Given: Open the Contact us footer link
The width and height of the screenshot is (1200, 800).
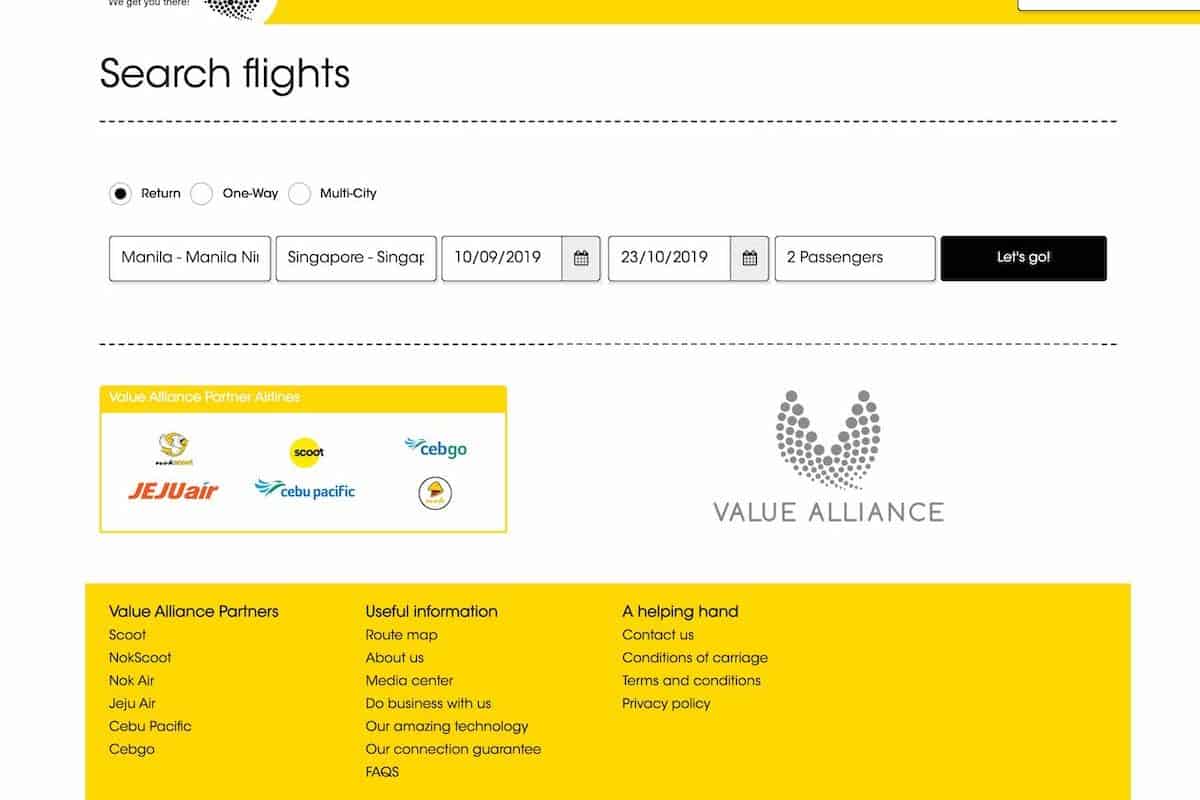Looking at the screenshot, I should [657, 635].
